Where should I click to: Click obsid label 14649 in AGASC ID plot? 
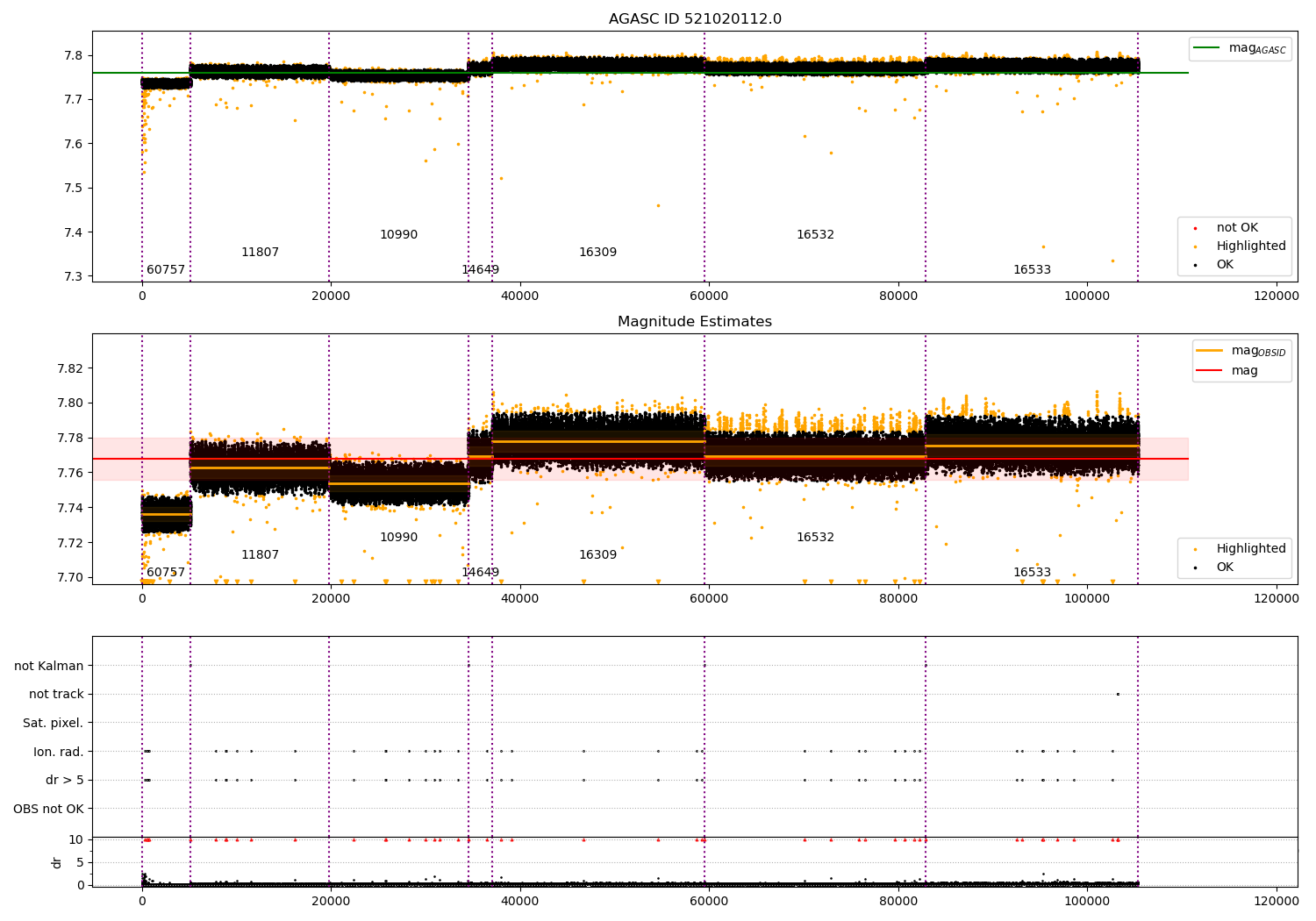click(x=480, y=270)
